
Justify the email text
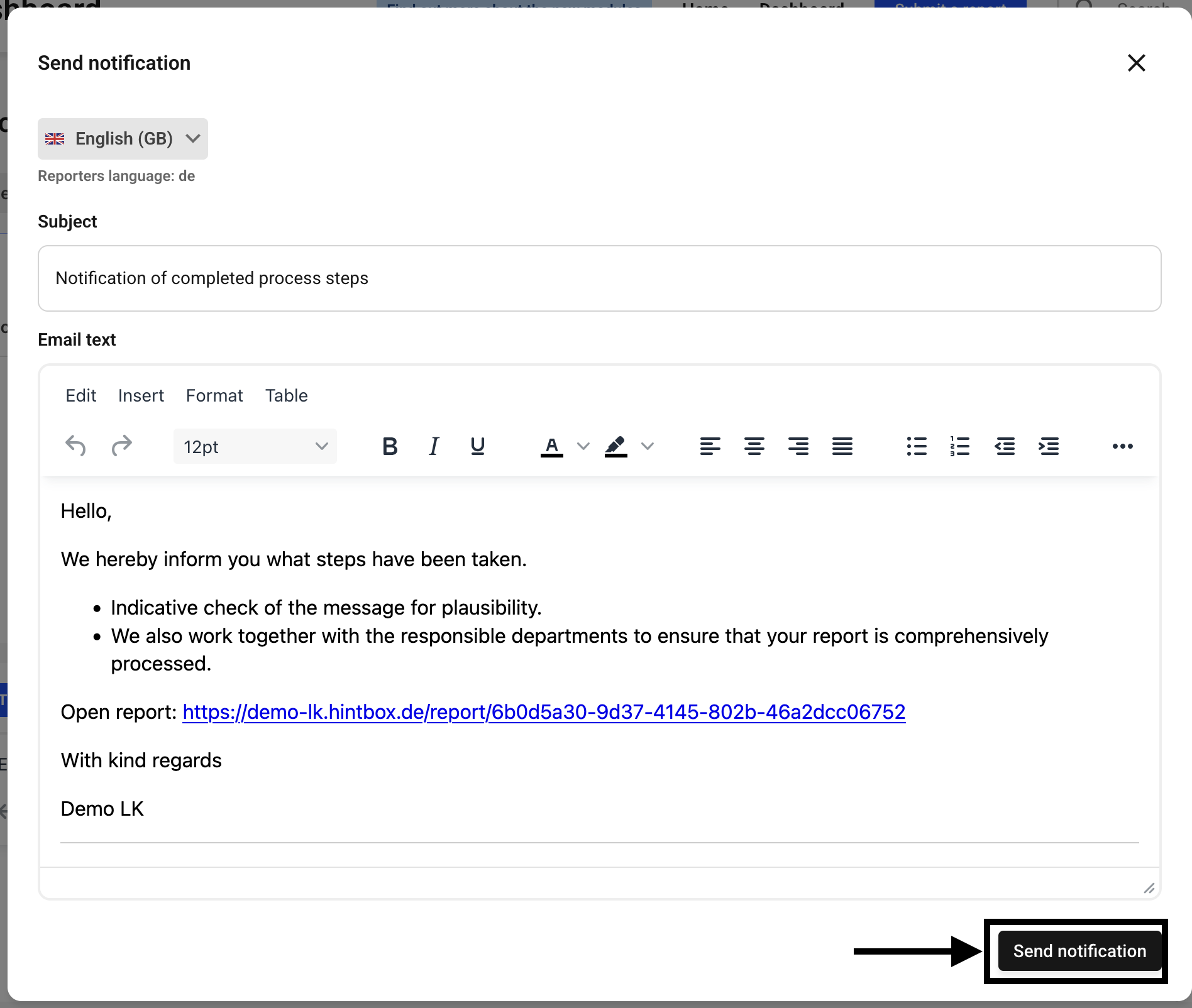pos(842,446)
